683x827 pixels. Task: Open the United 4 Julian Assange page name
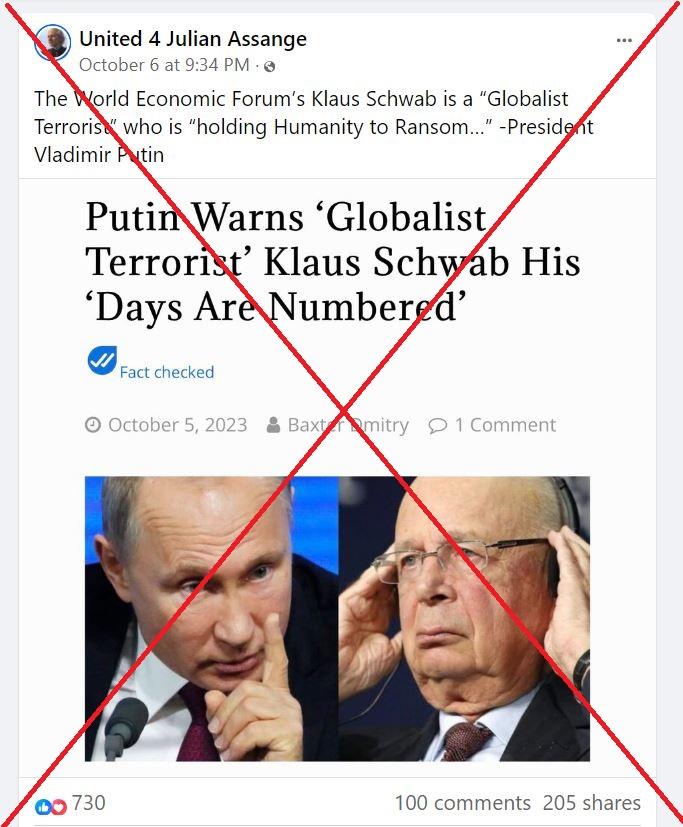tap(193, 39)
